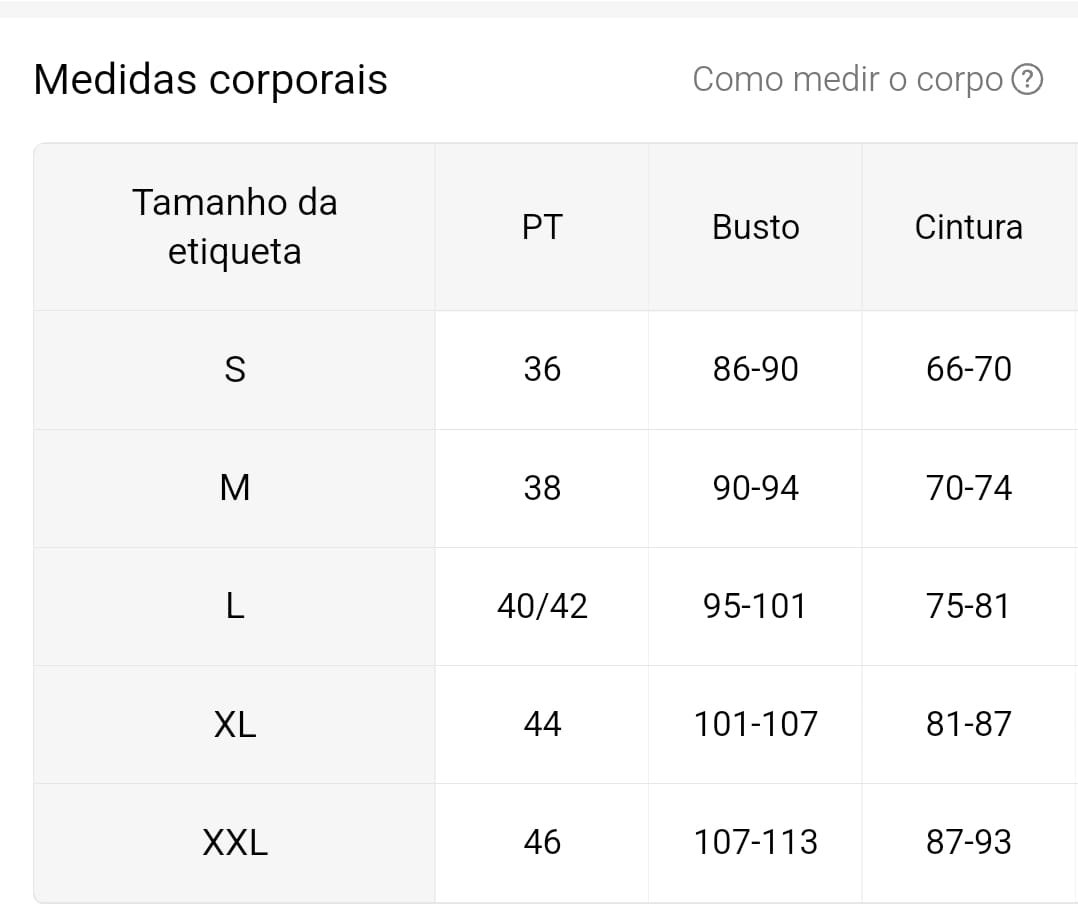Click the Busto column header
The width and height of the screenshot is (1078, 906).
point(755,227)
